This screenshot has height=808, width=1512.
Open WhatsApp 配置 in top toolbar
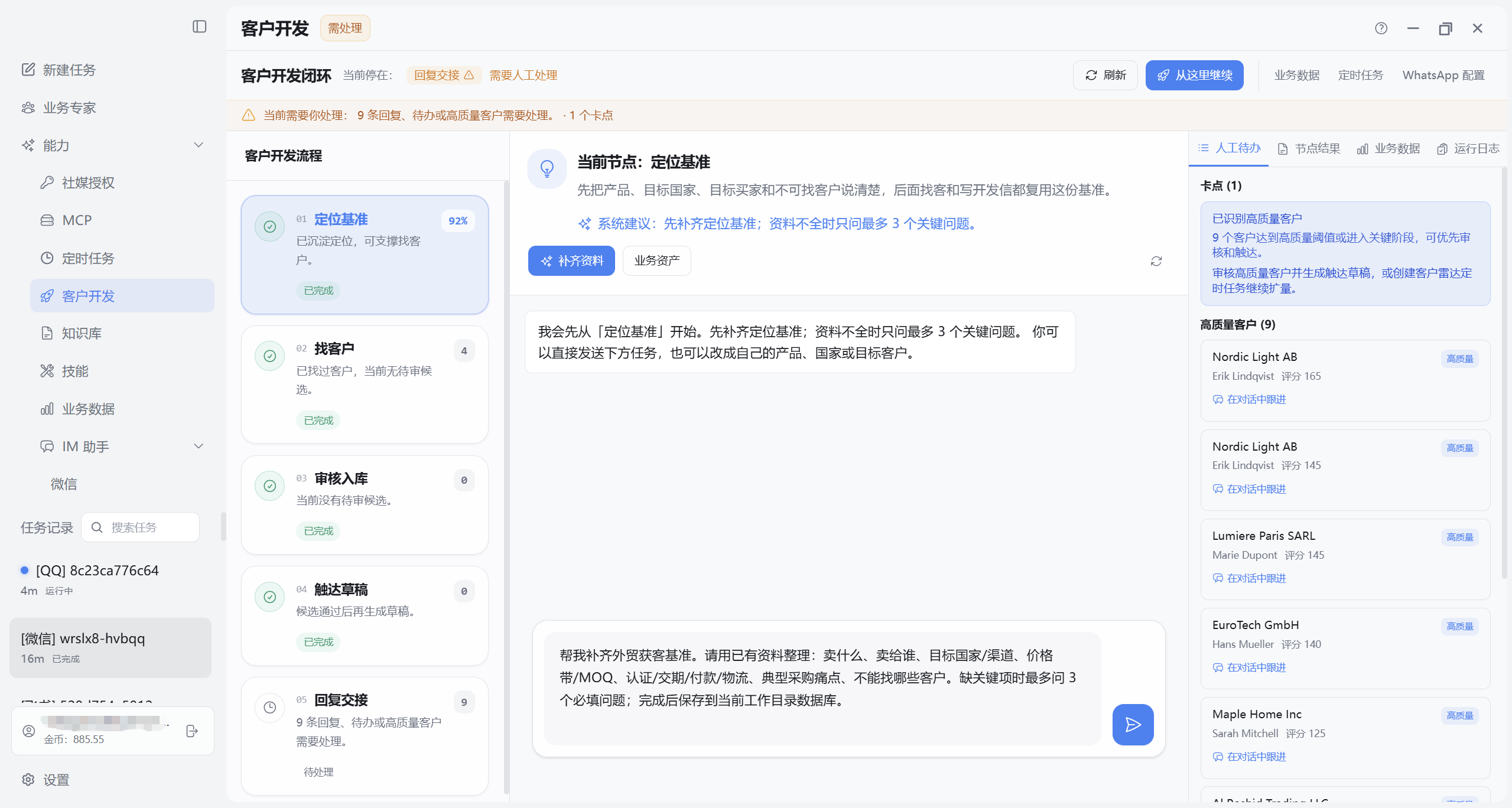[1443, 75]
